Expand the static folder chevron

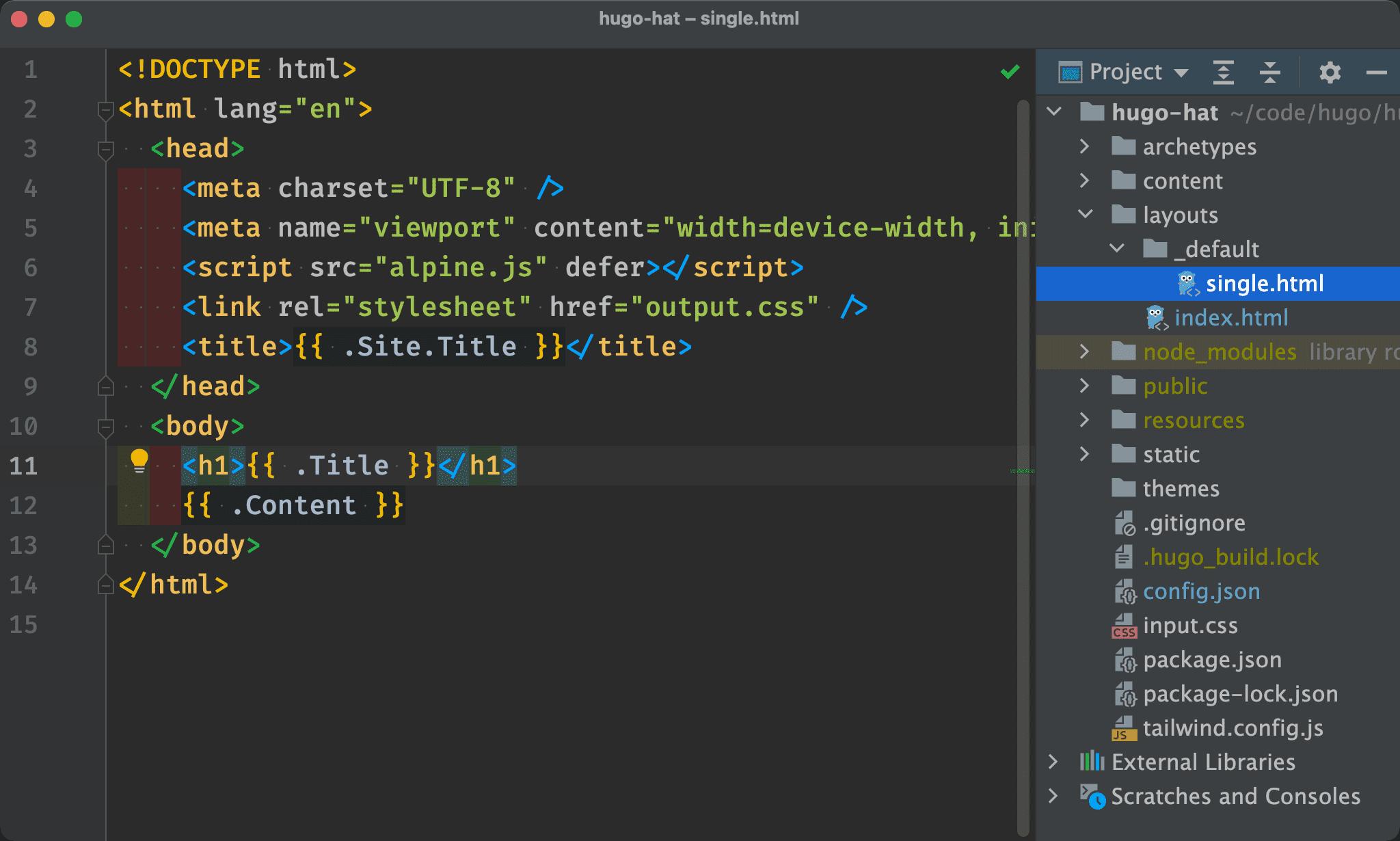tap(1084, 453)
